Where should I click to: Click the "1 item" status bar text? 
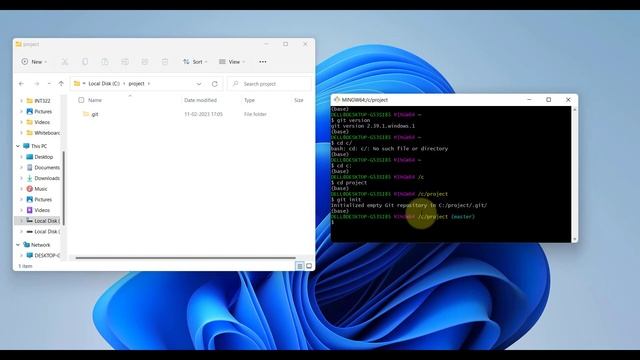pyautogui.click(x=25, y=266)
